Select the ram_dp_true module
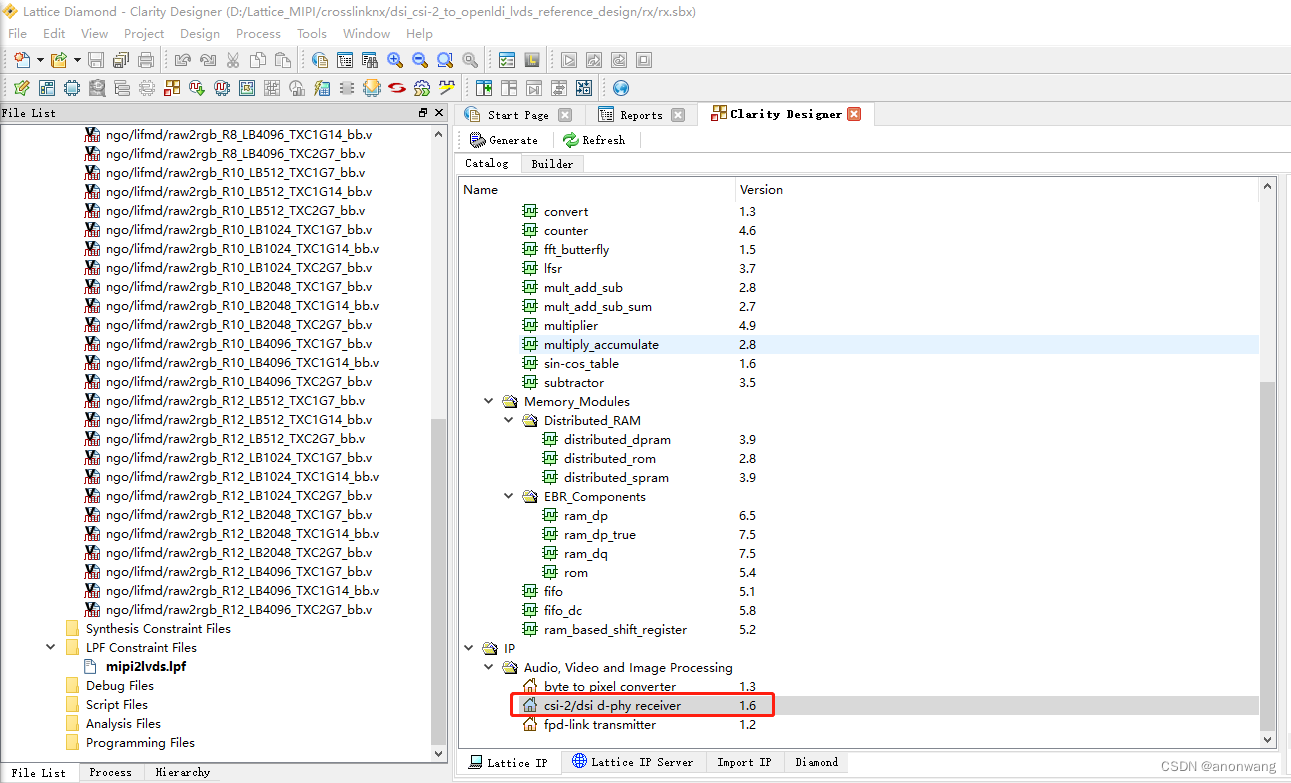 (x=859, y=535)
